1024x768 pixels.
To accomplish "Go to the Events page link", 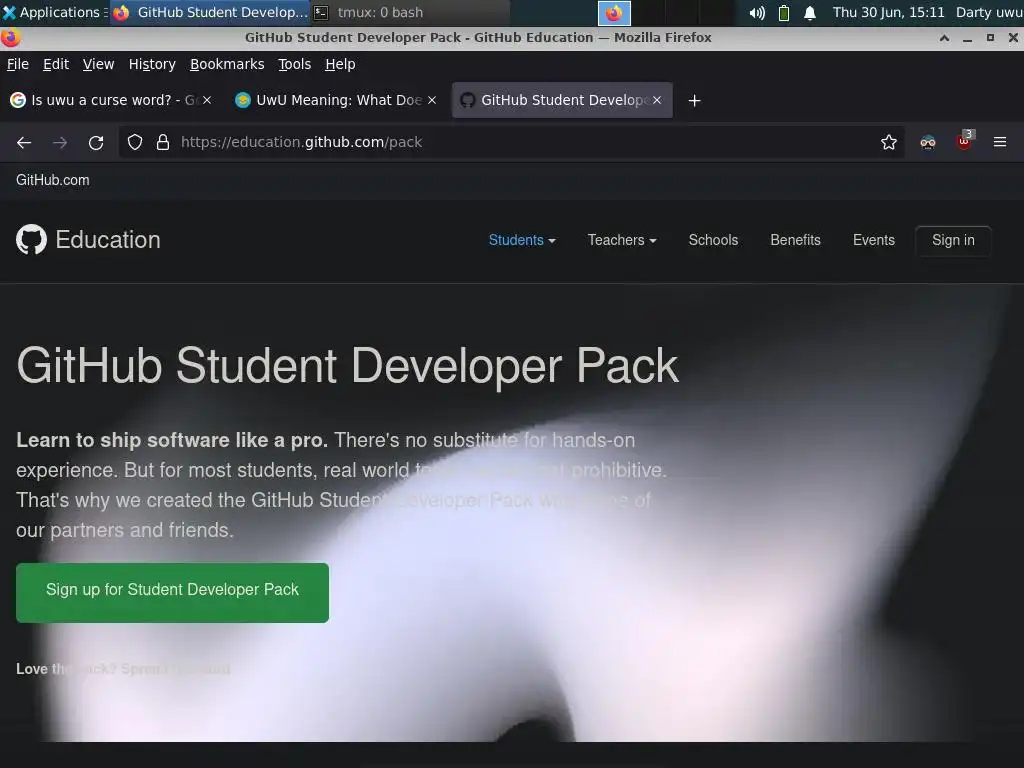I will coord(873,240).
